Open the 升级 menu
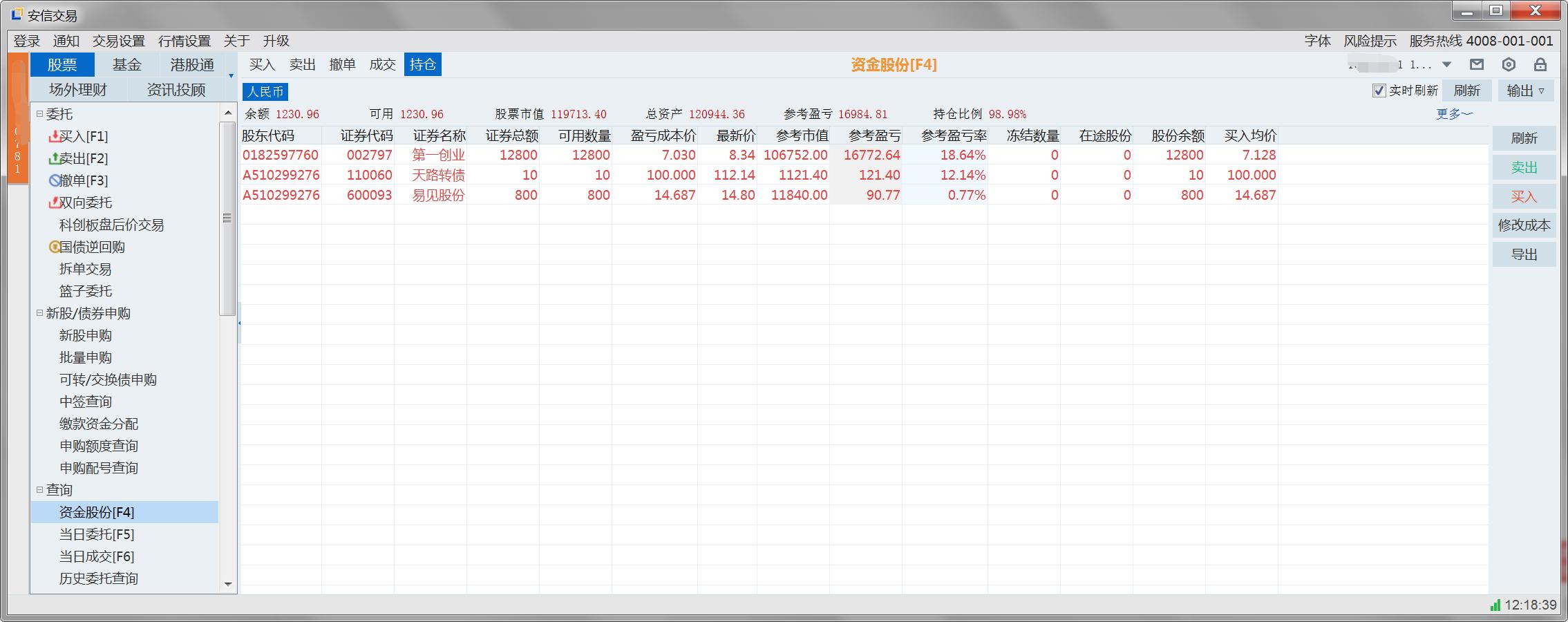 [276, 41]
